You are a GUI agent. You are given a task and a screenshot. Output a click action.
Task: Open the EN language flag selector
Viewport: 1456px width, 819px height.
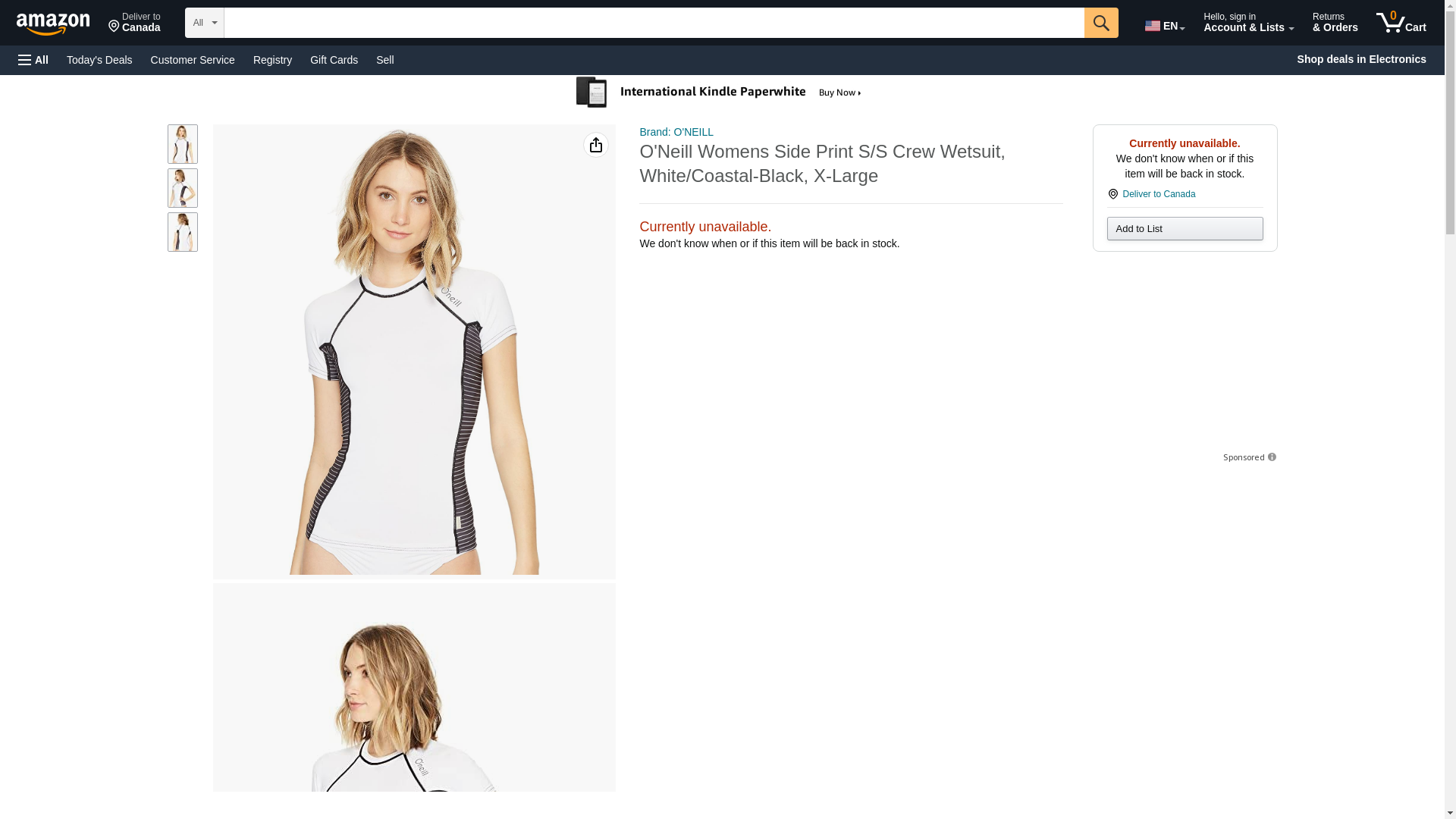coord(1165,26)
